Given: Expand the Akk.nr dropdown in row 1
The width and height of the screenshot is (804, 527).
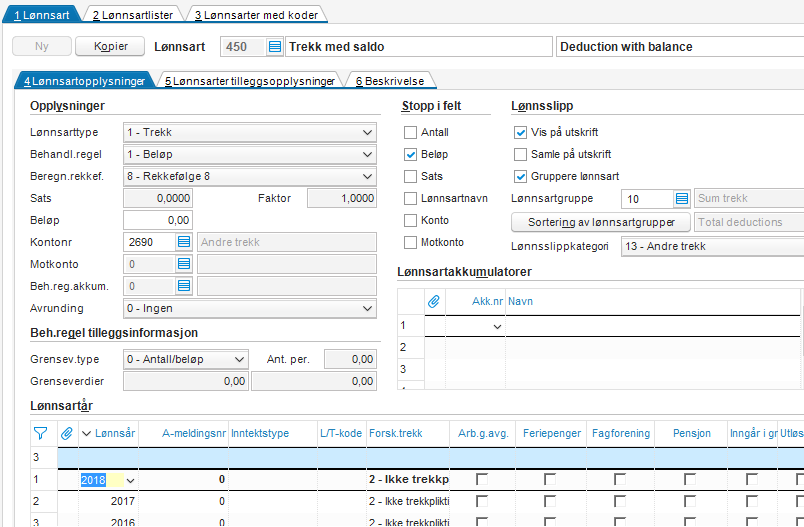Looking at the screenshot, I should click(x=497, y=327).
